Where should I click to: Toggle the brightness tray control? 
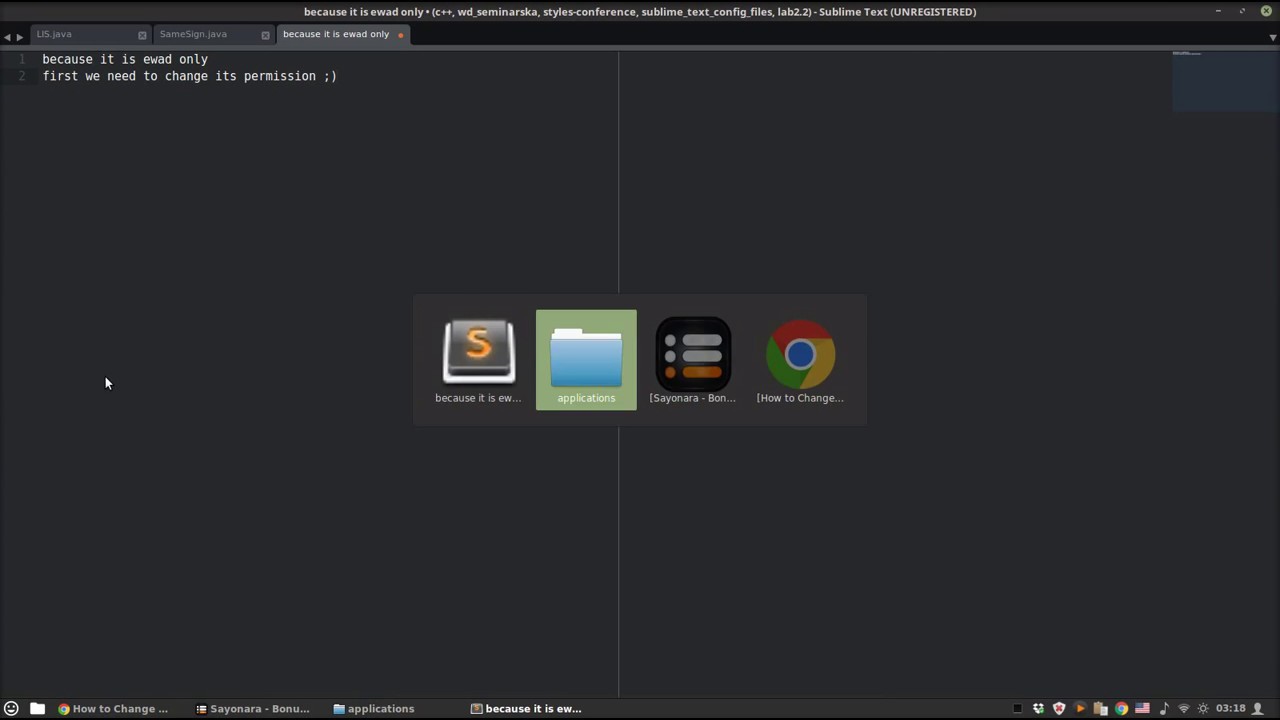(1203, 708)
